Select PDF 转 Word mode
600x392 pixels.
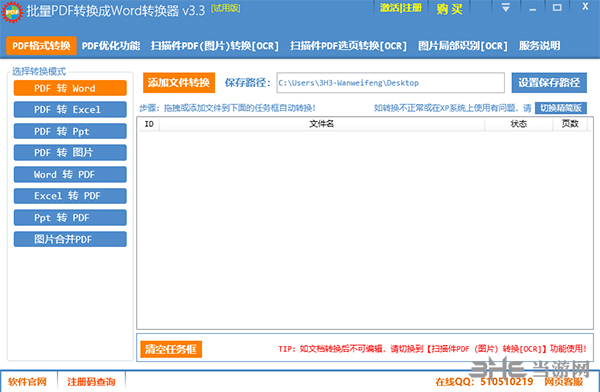tap(70, 88)
